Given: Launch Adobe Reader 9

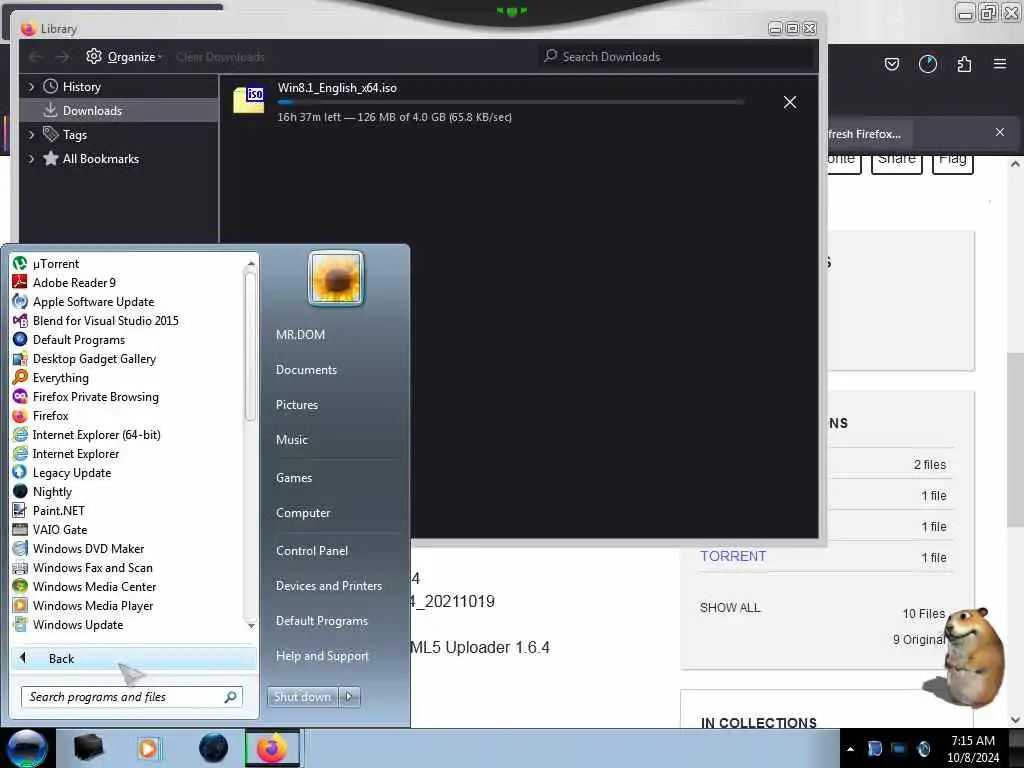Looking at the screenshot, I should (x=74, y=282).
